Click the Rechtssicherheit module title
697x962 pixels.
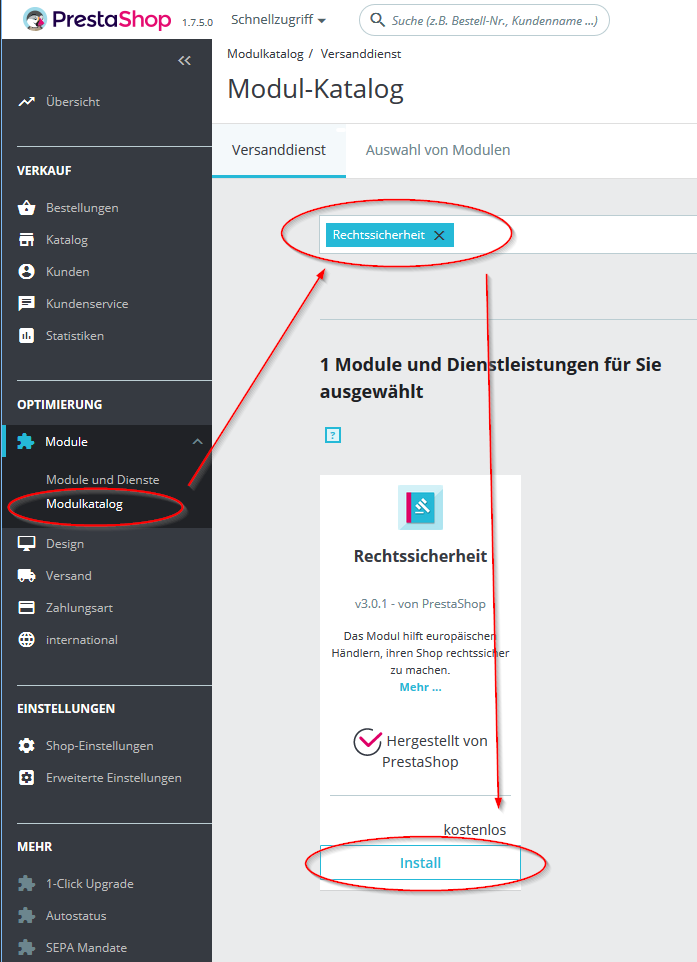point(420,556)
